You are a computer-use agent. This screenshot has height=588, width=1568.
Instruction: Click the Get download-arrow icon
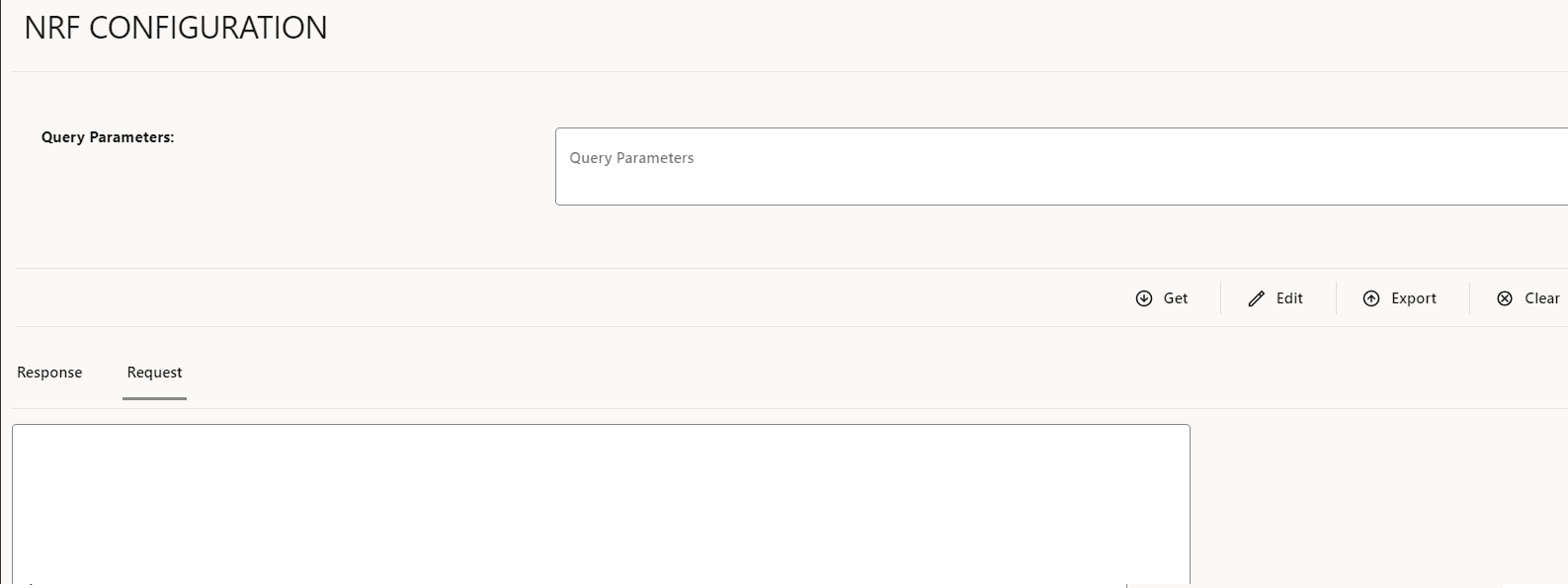coord(1143,298)
